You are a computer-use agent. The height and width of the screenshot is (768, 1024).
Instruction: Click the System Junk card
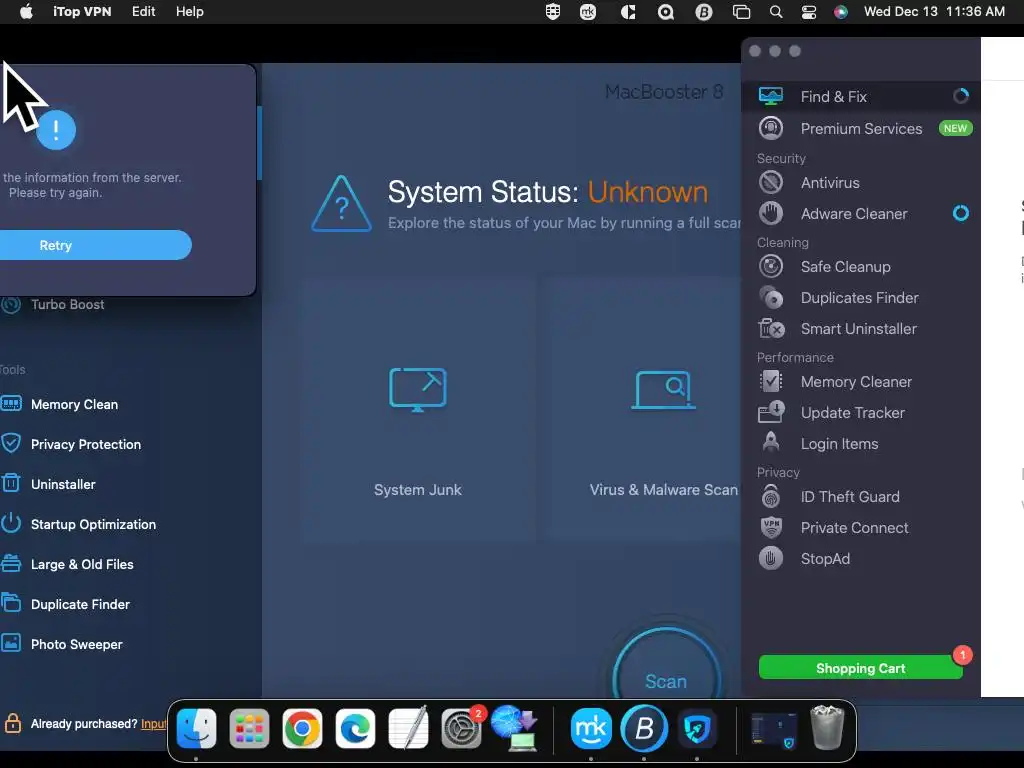click(x=418, y=408)
